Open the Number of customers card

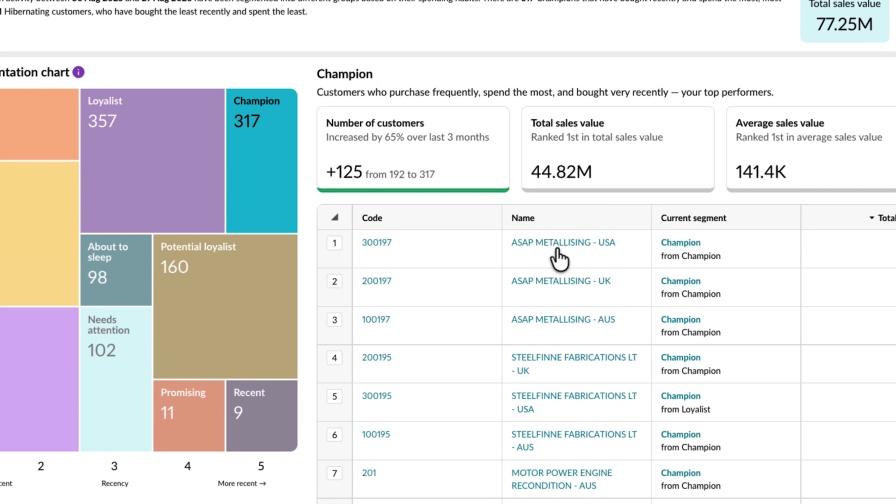(413, 149)
